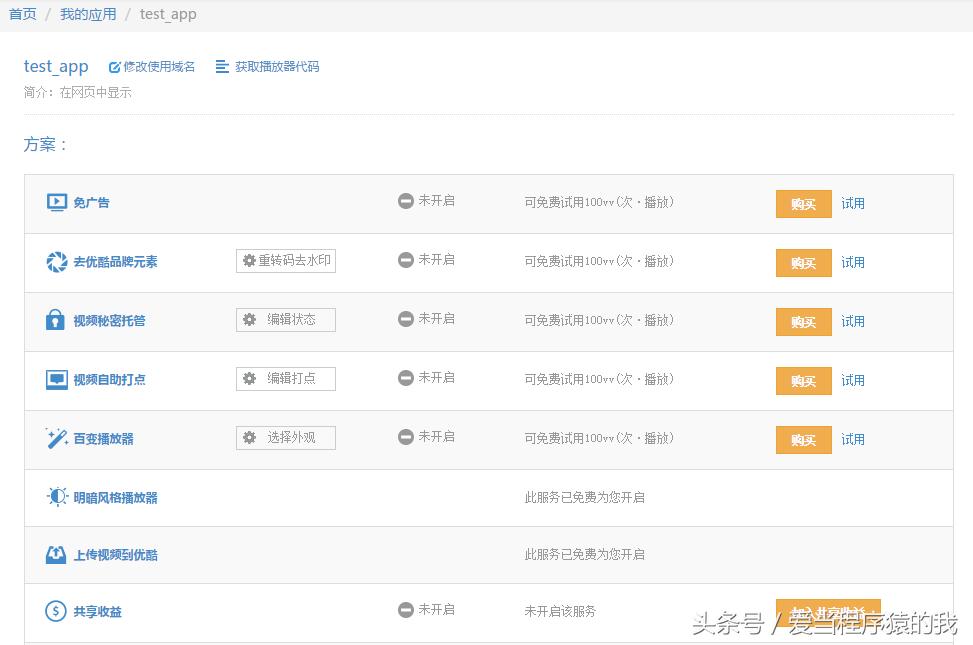Select the 共享收益 dollar icon

click(58, 611)
